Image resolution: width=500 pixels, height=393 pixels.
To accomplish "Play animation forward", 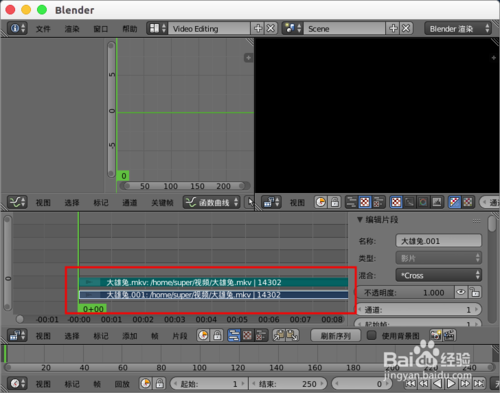I will (x=451, y=384).
